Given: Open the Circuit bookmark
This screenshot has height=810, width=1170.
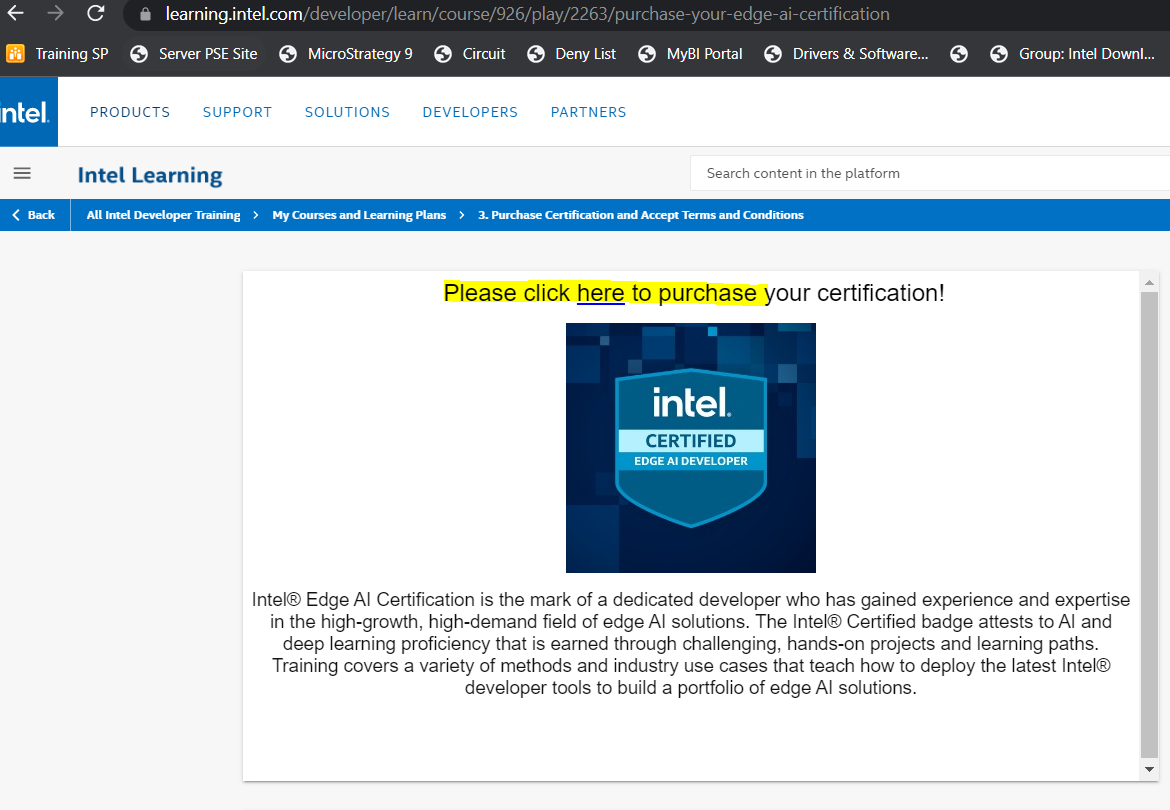Looking at the screenshot, I should [x=469, y=53].
